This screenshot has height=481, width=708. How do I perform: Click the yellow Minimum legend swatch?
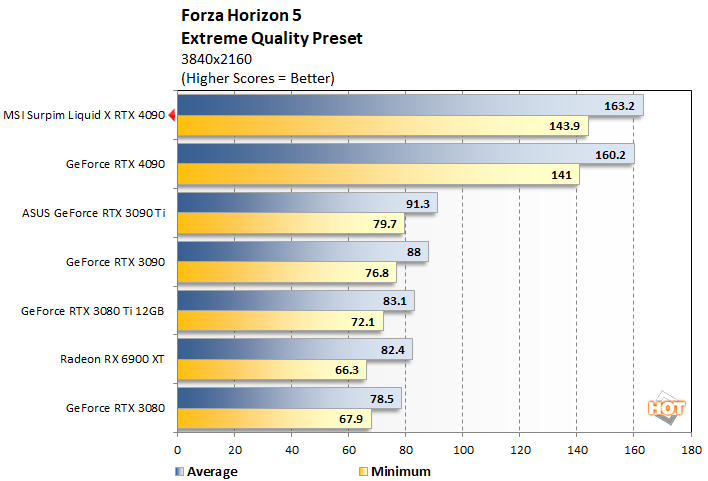(x=363, y=472)
